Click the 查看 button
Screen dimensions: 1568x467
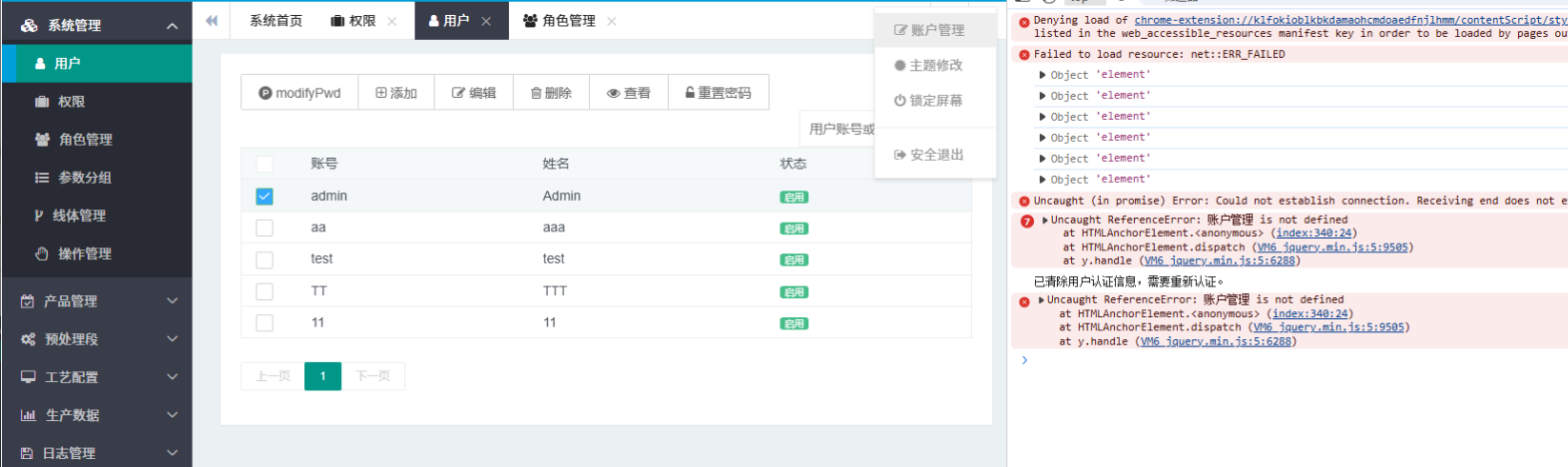629,93
